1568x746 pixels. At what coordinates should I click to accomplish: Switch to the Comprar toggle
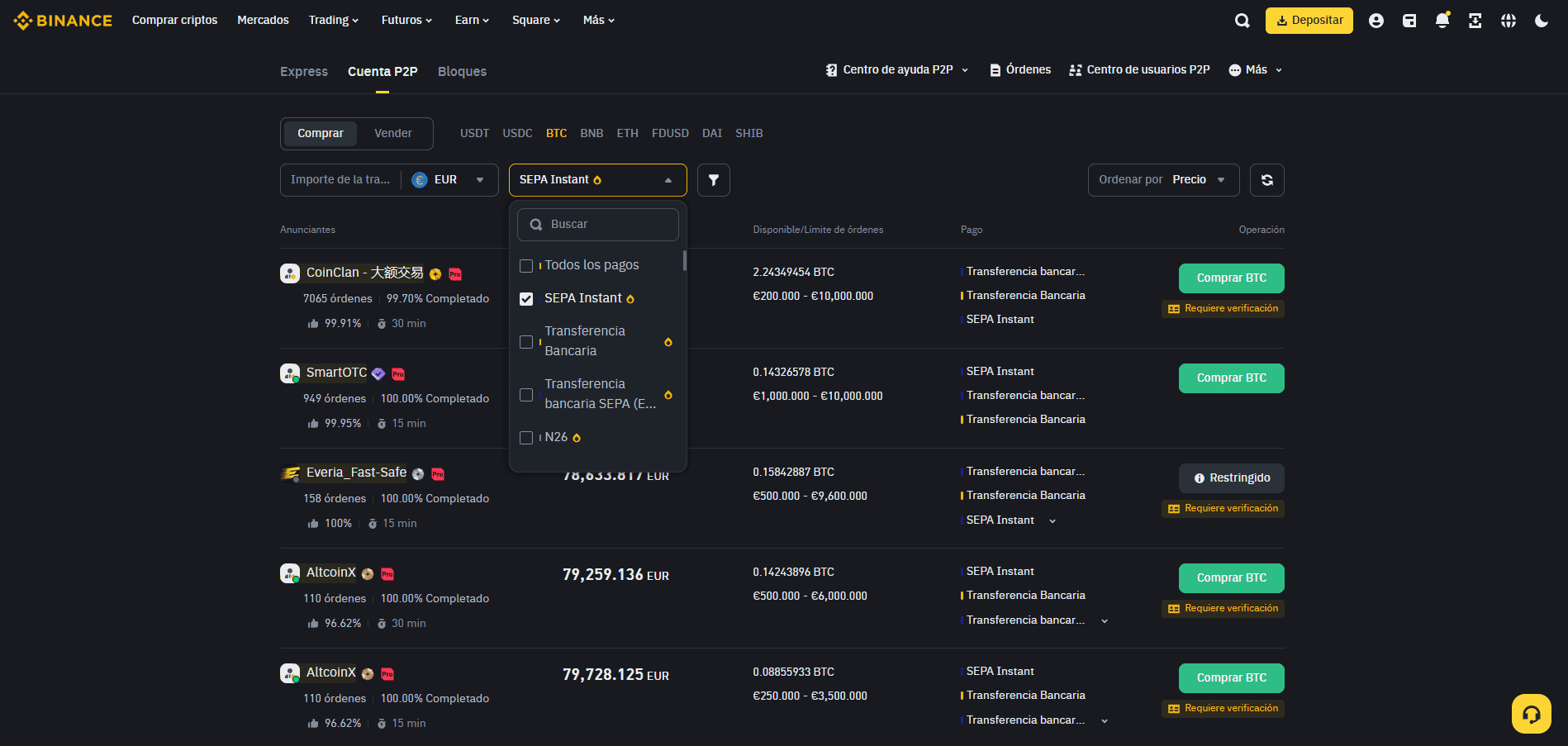point(321,134)
